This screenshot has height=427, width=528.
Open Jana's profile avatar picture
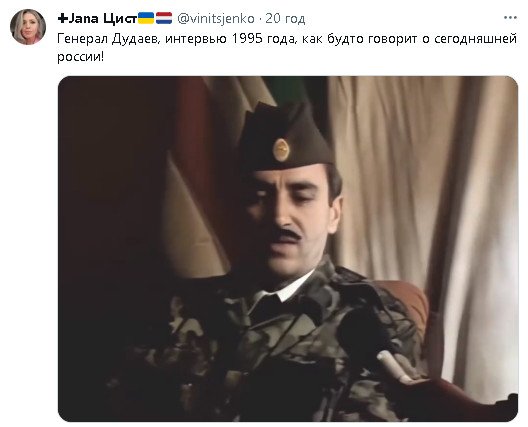click(x=28, y=27)
